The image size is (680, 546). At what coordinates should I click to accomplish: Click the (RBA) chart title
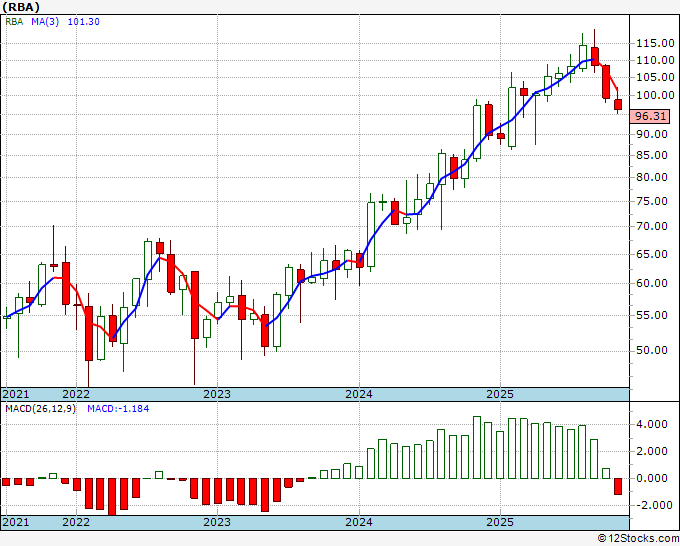tap(20, 7)
